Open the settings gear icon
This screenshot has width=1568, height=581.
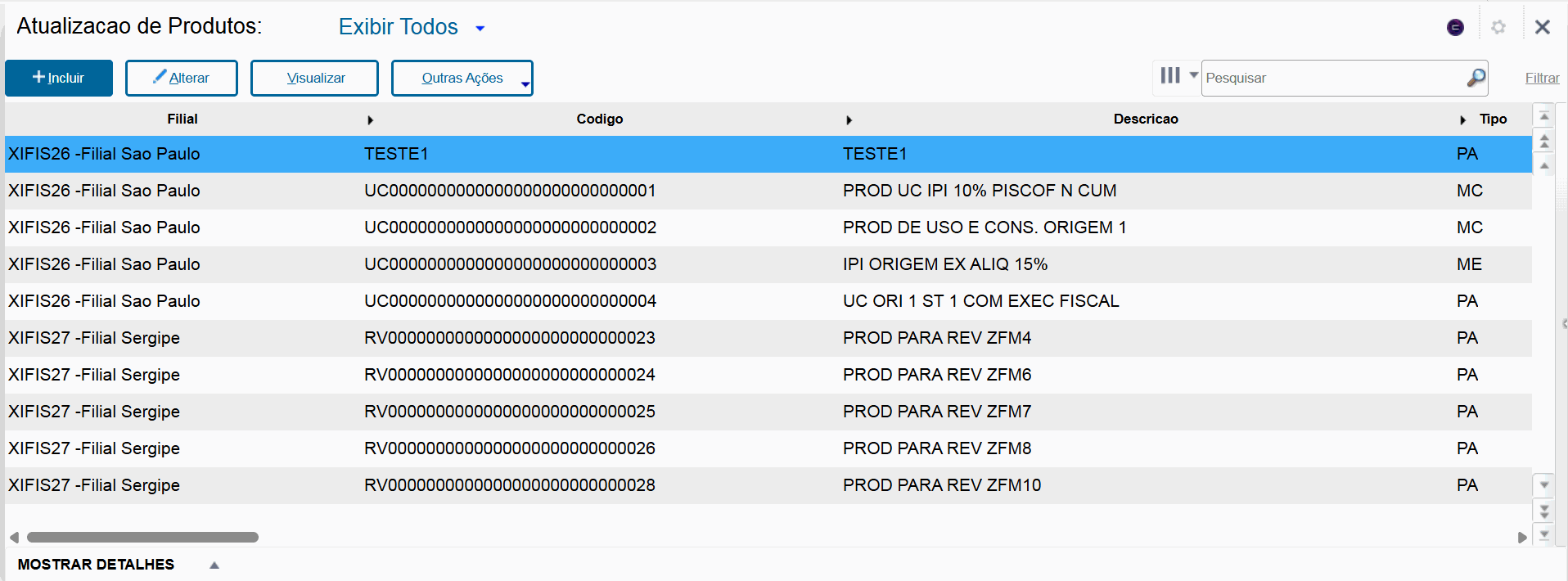click(x=1498, y=27)
